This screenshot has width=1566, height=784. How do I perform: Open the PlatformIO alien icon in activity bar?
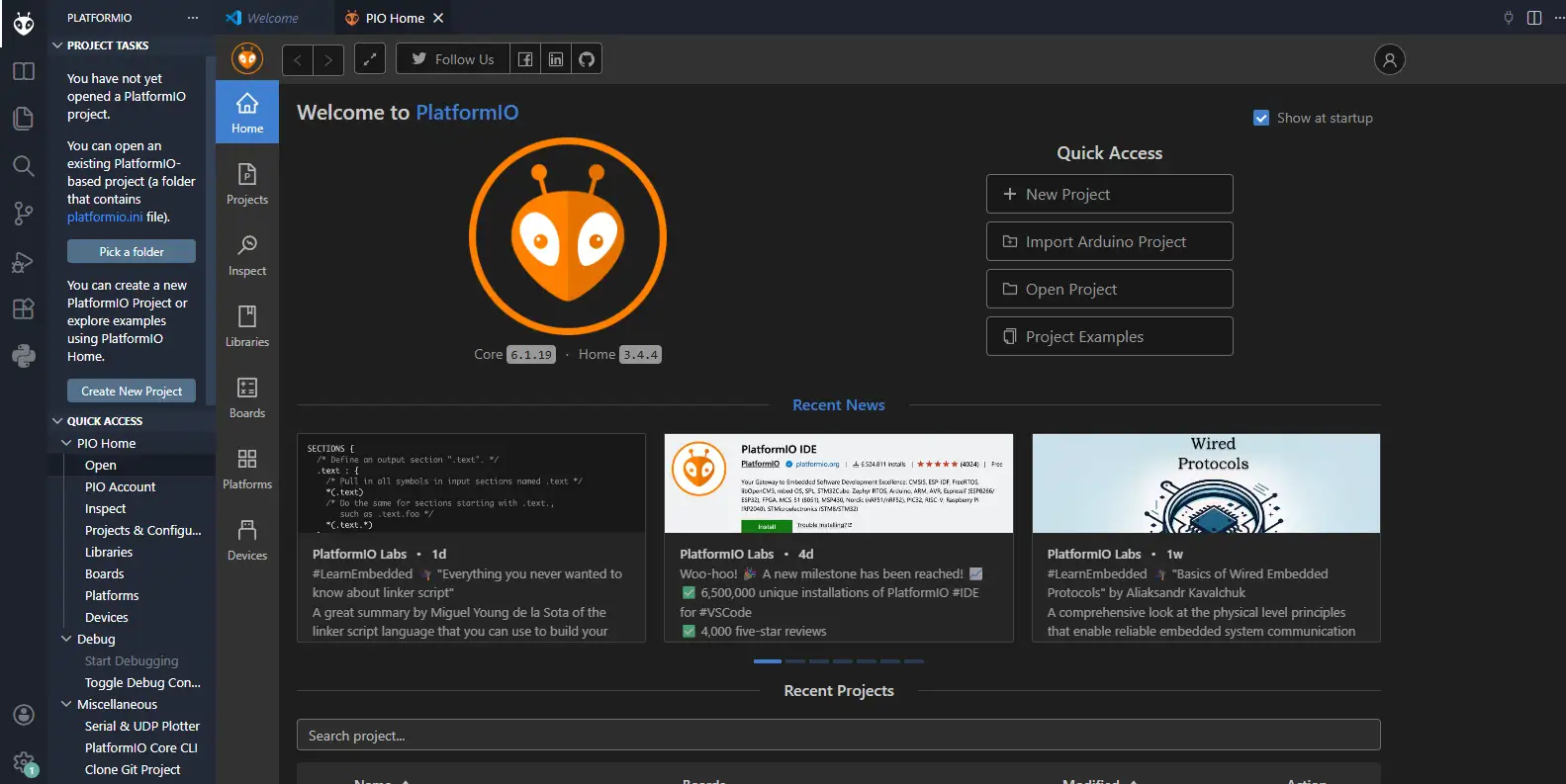coord(24,24)
